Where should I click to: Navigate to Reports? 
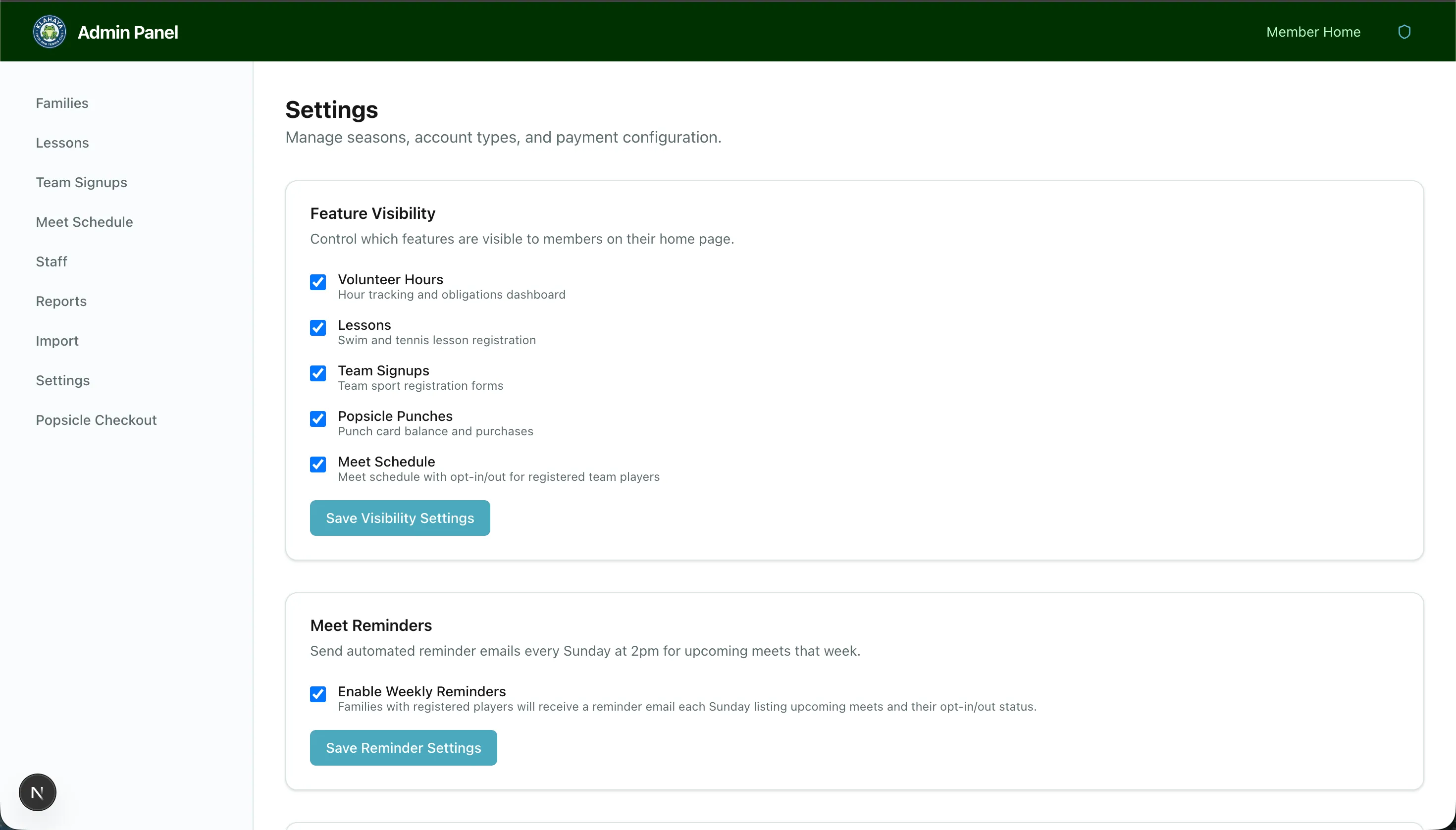tap(60, 301)
